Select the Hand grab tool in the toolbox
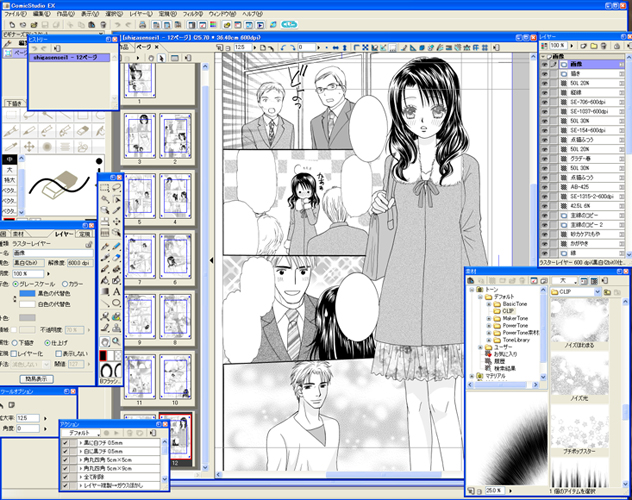Image resolution: width=632 pixels, height=500 pixels. pos(105,342)
